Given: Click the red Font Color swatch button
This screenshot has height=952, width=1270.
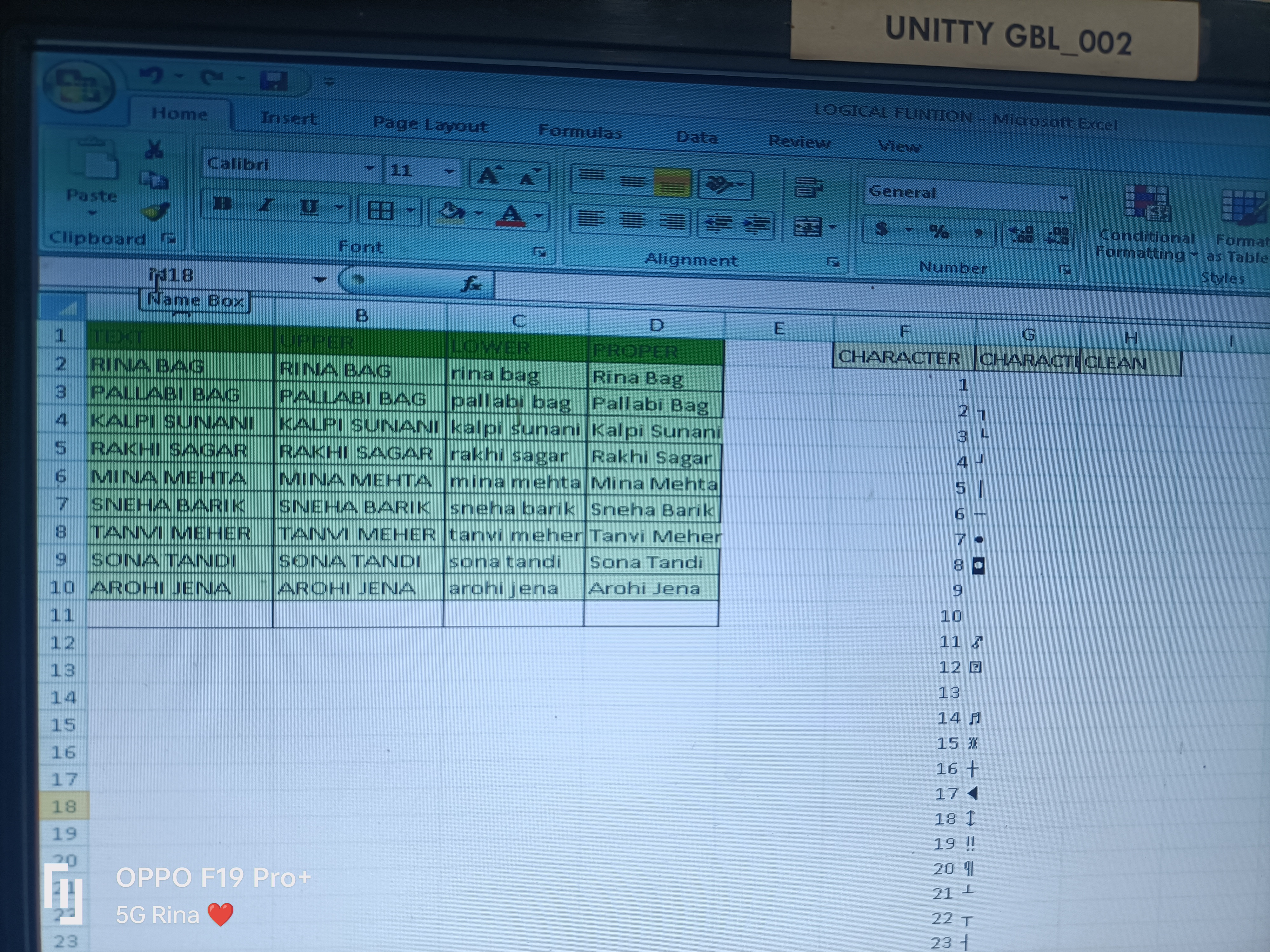Looking at the screenshot, I should tap(511, 215).
